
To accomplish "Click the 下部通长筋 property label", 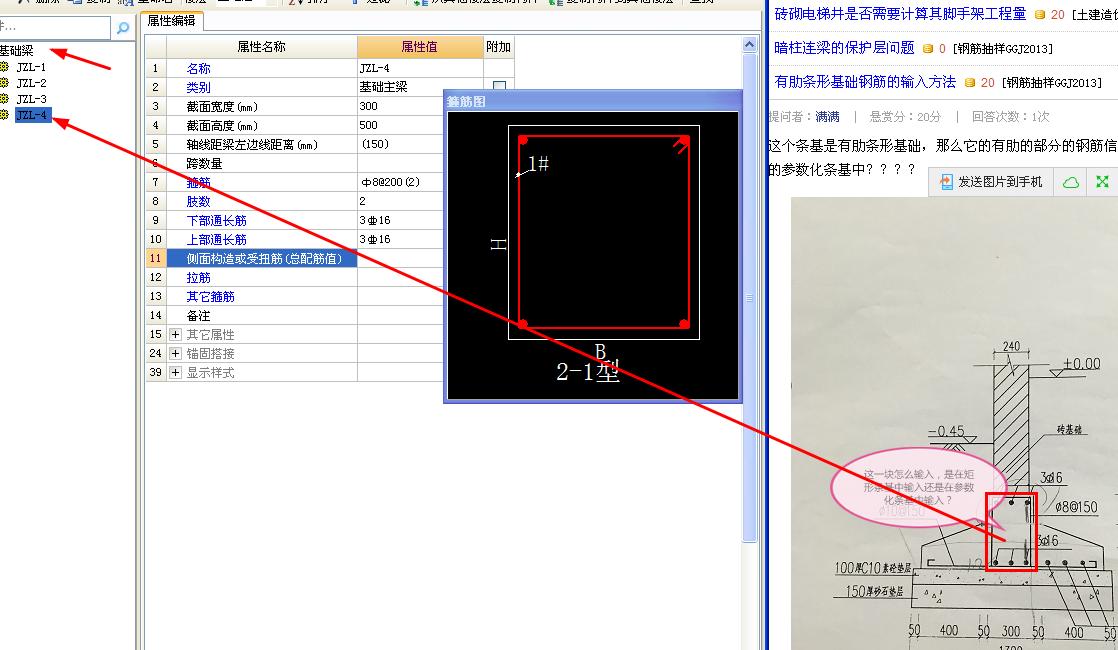I will point(216,220).
